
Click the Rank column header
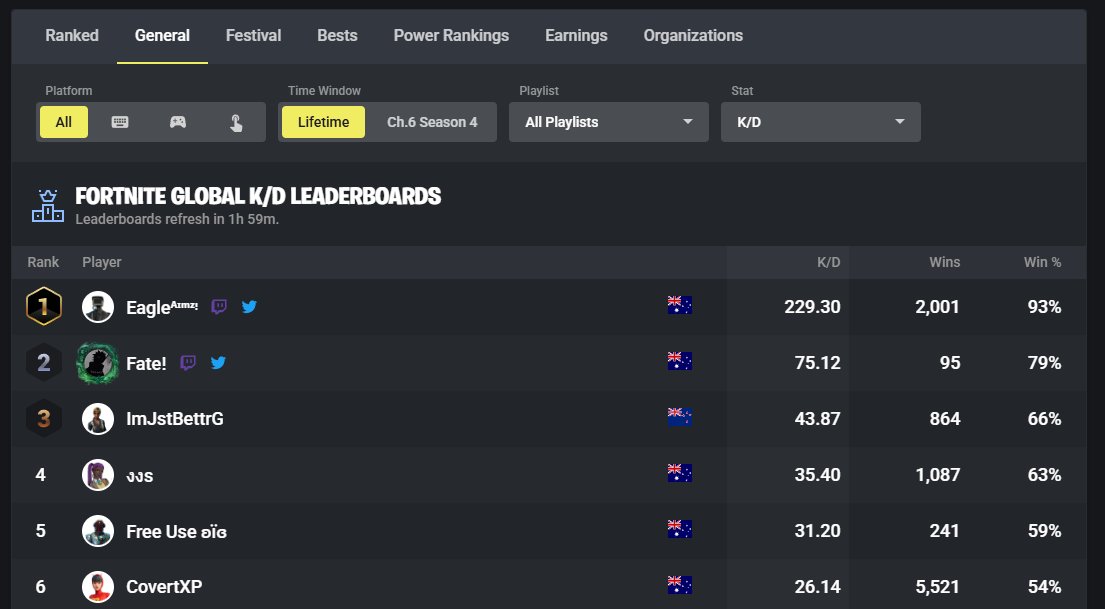pos(43,262)
